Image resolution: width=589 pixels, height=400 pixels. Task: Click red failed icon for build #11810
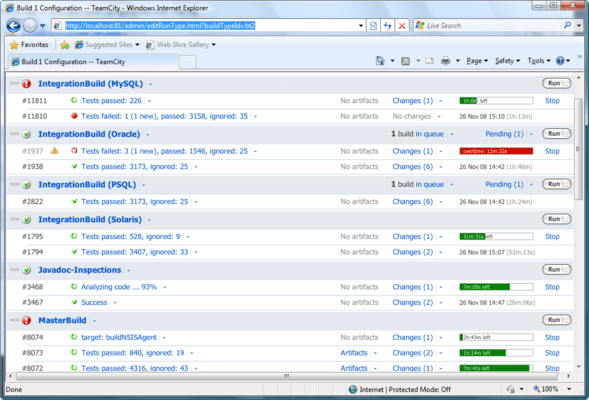coord(74,116)
